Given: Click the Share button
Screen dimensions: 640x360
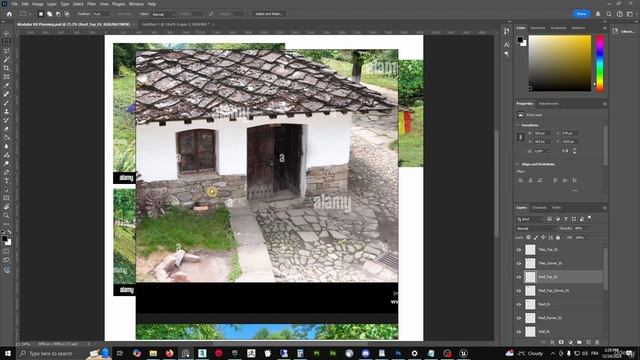Looking at the screenshot, I should [582, 14].
